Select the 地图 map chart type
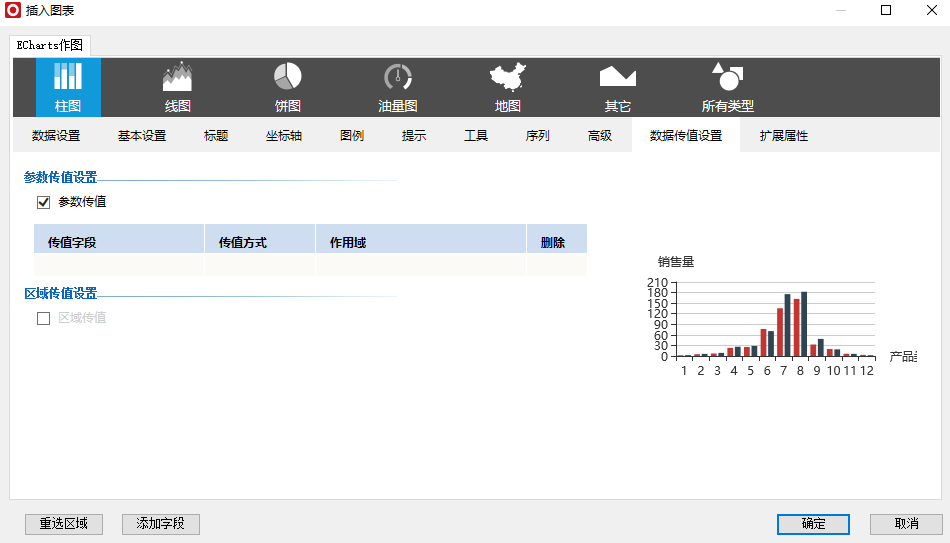950x543 pixels. click(508, 87)
